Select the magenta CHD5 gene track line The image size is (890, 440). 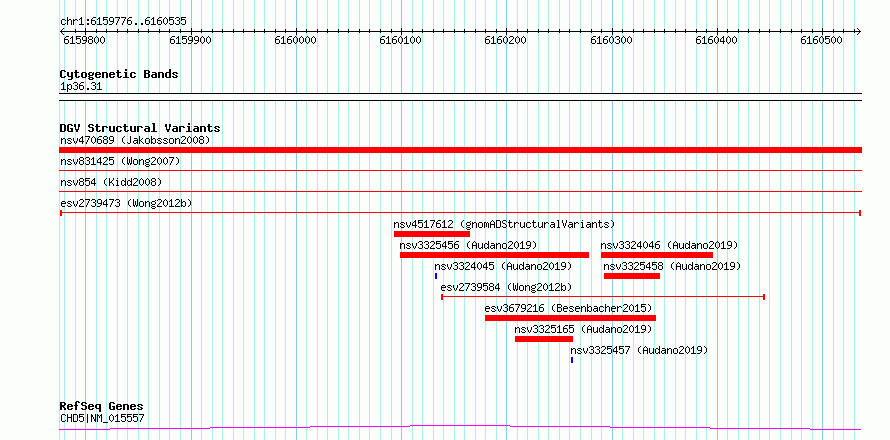tap(460, 427)
